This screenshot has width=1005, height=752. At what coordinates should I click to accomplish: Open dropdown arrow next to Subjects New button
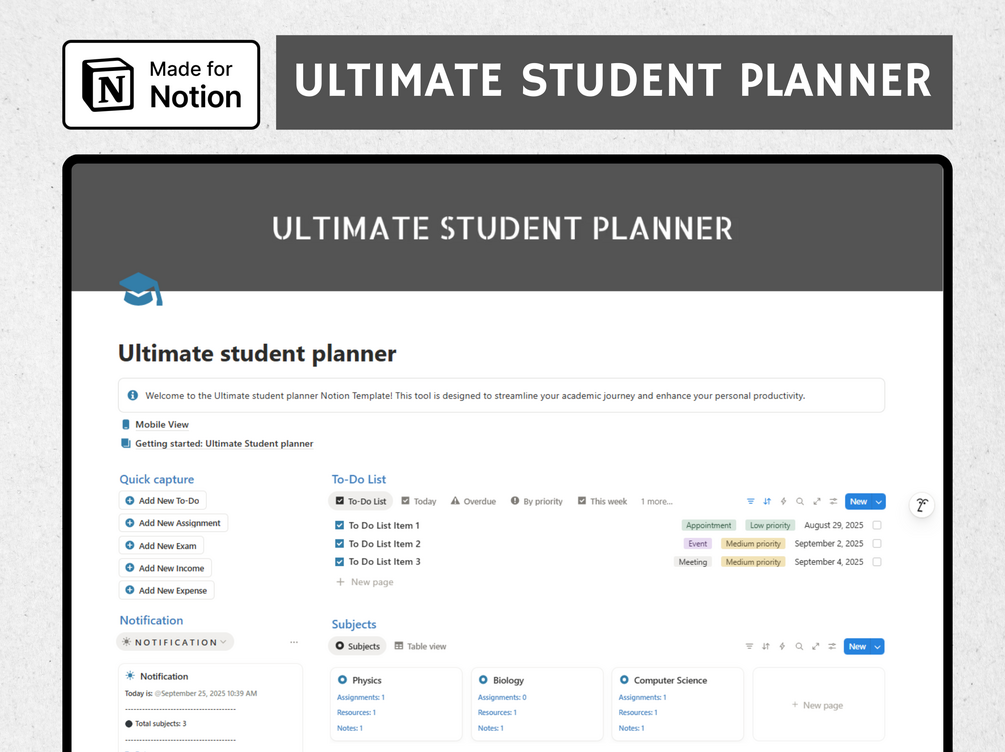878,647
